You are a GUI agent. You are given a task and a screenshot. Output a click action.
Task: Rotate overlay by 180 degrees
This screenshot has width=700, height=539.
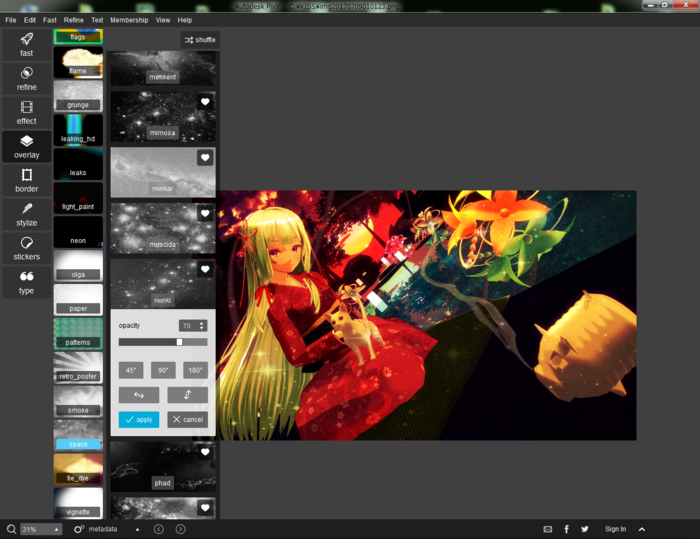[195, 370]
